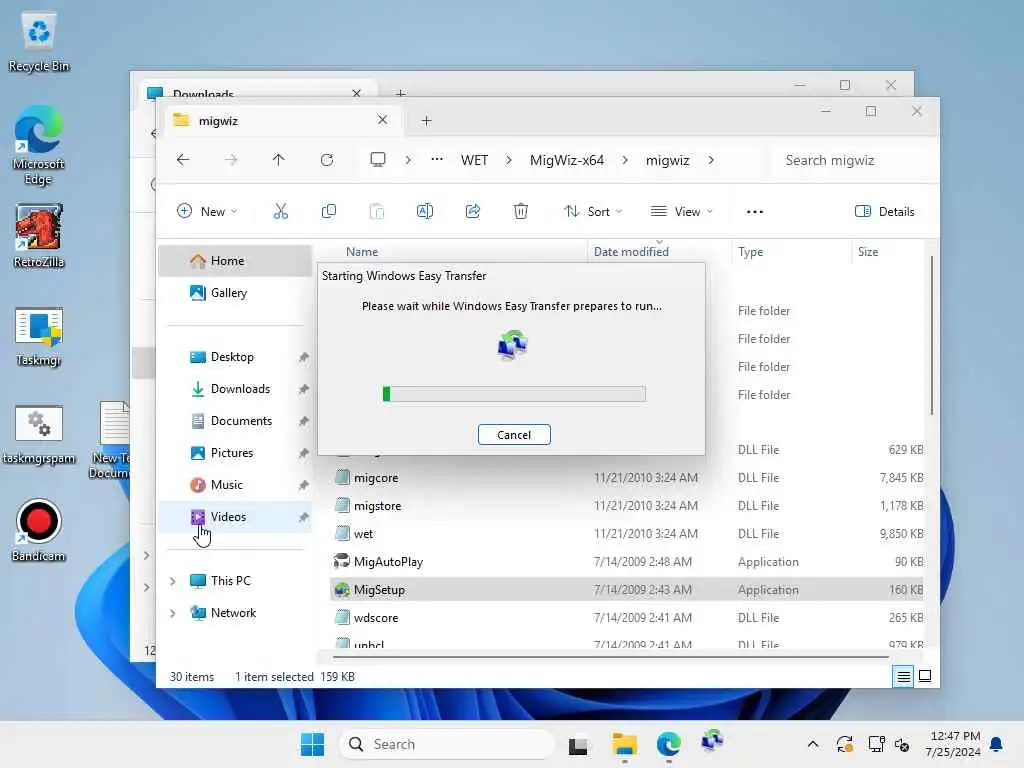The image size is (1024, 768).
Task: Open Home in navigation pane
Action: (x=235, y=261)
